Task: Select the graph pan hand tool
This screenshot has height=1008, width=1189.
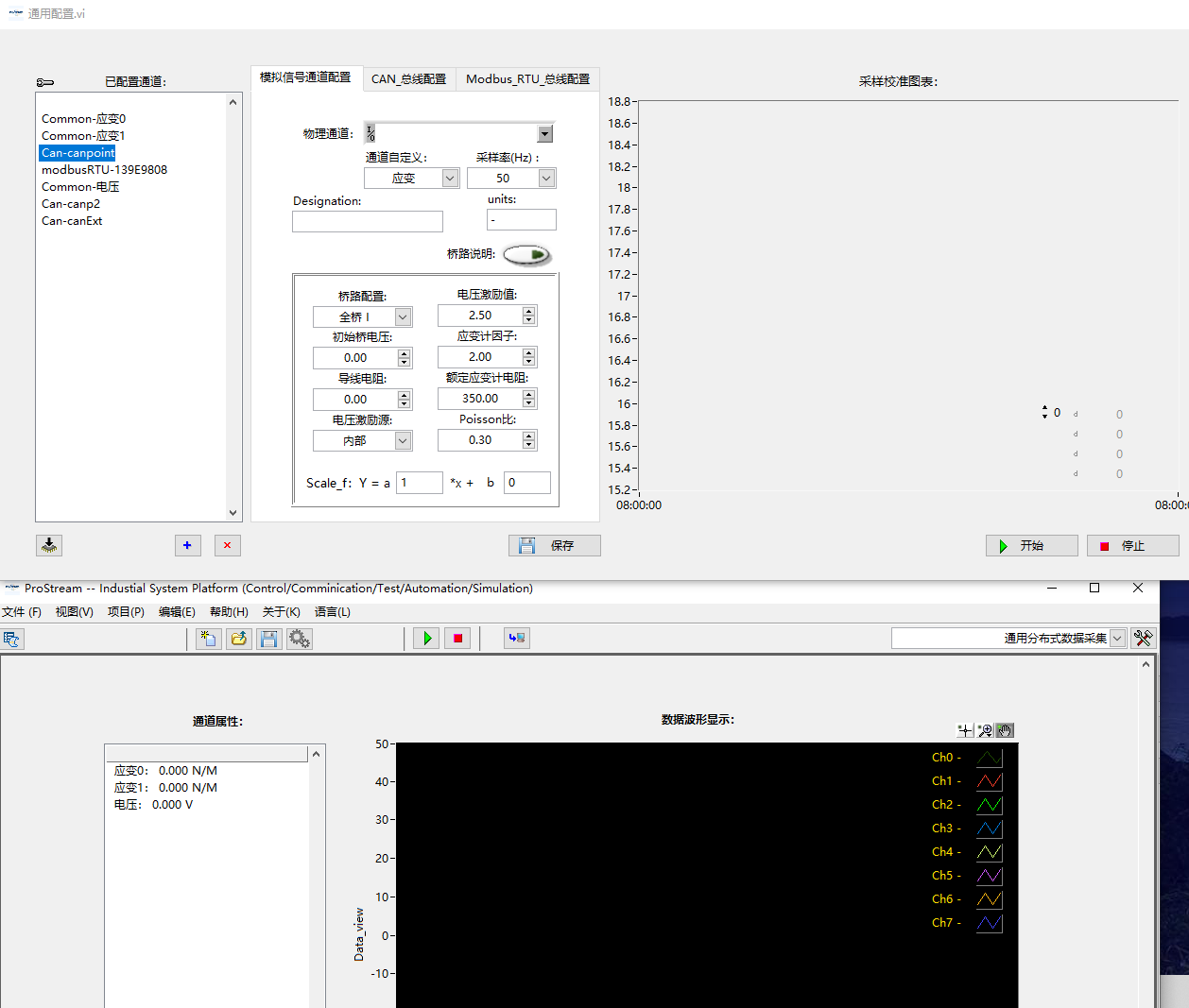Action: (x=1005, y=730)
